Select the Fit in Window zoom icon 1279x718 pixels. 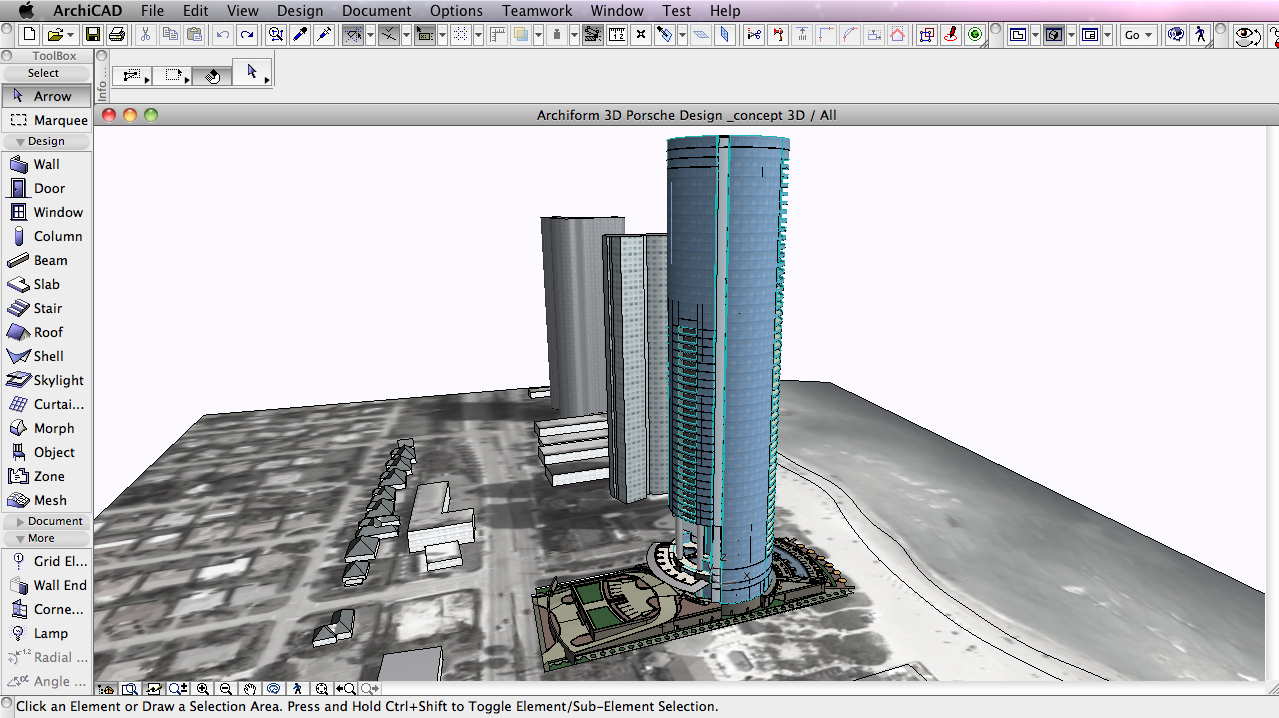click(130, 688)
